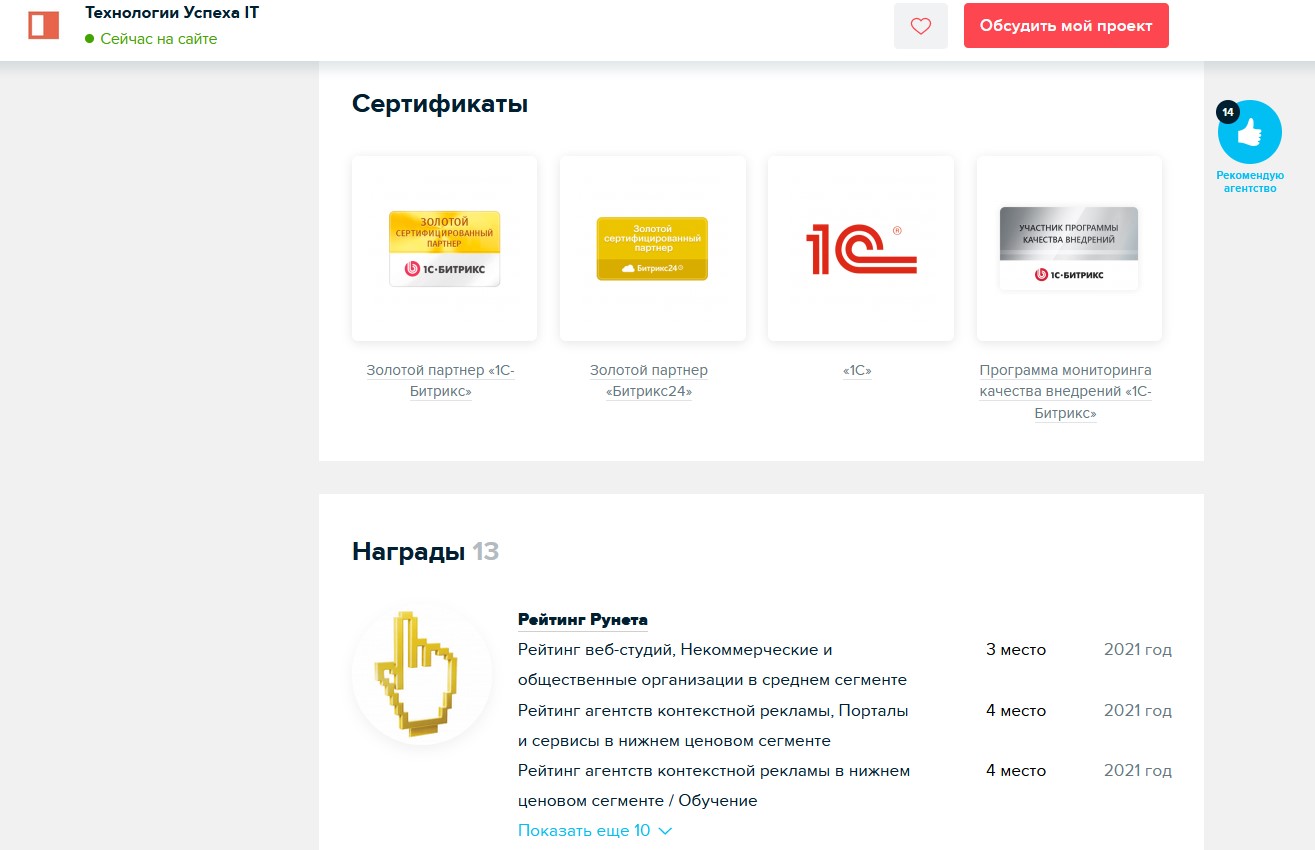Open the gold 1C-Bitrix partner certificate image
1315x850 pixels.
[x=444, y=248]
